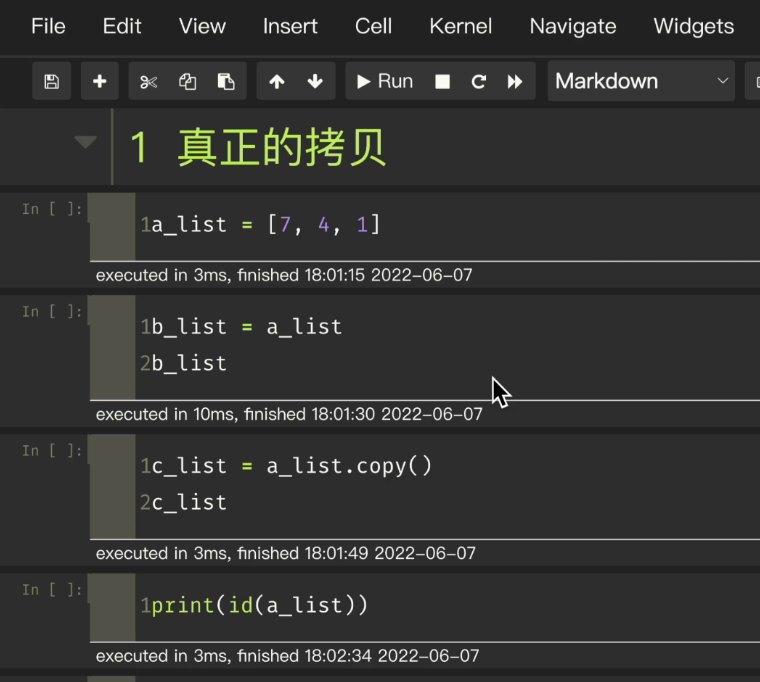Insert a new cell with plus icon
760x682 pixels.
click(x=99, y=82)
